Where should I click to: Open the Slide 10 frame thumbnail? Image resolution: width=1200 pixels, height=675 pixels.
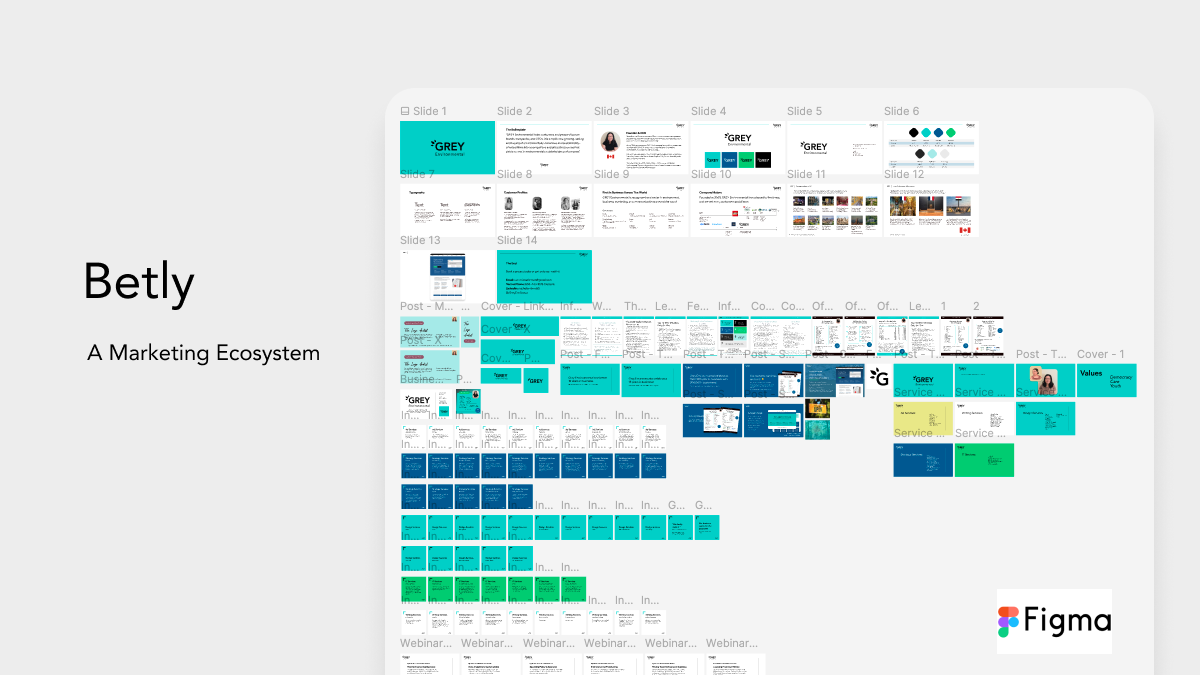coord(737,209)
